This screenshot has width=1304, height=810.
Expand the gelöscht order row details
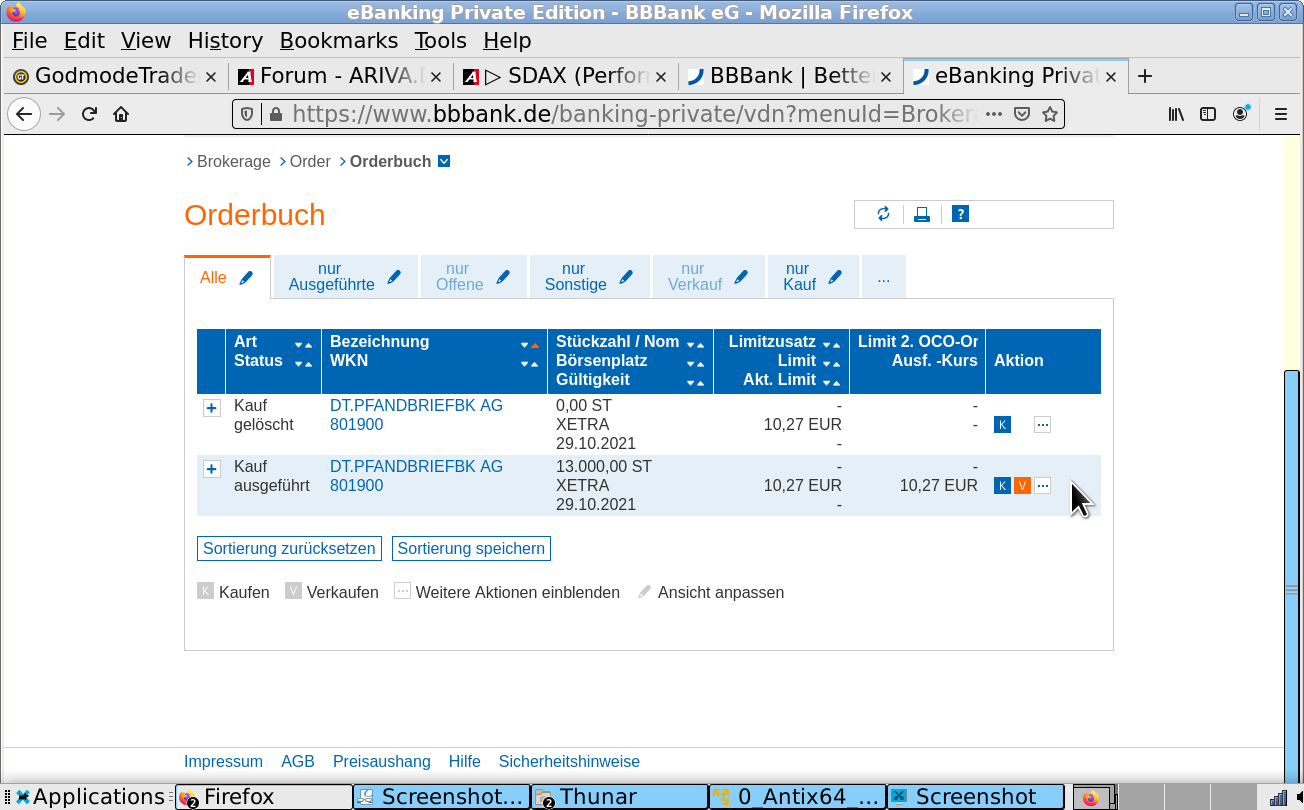pyautogui.click(x=211, y=408)
